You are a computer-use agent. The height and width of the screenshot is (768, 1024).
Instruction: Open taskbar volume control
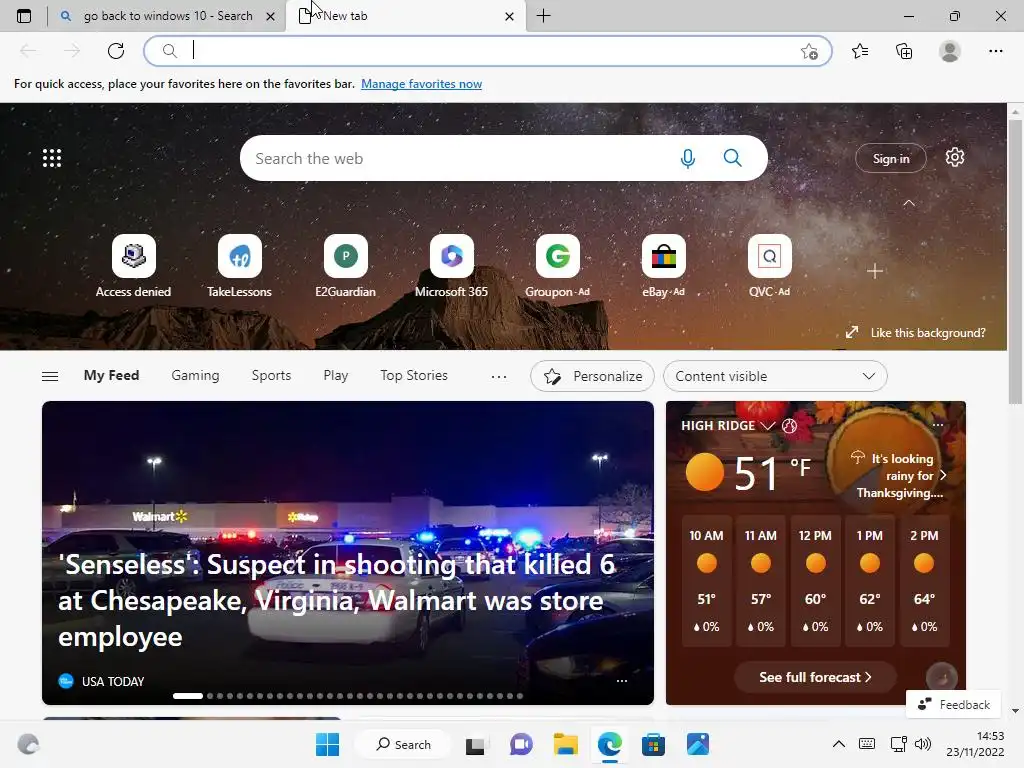click(923, 744)
